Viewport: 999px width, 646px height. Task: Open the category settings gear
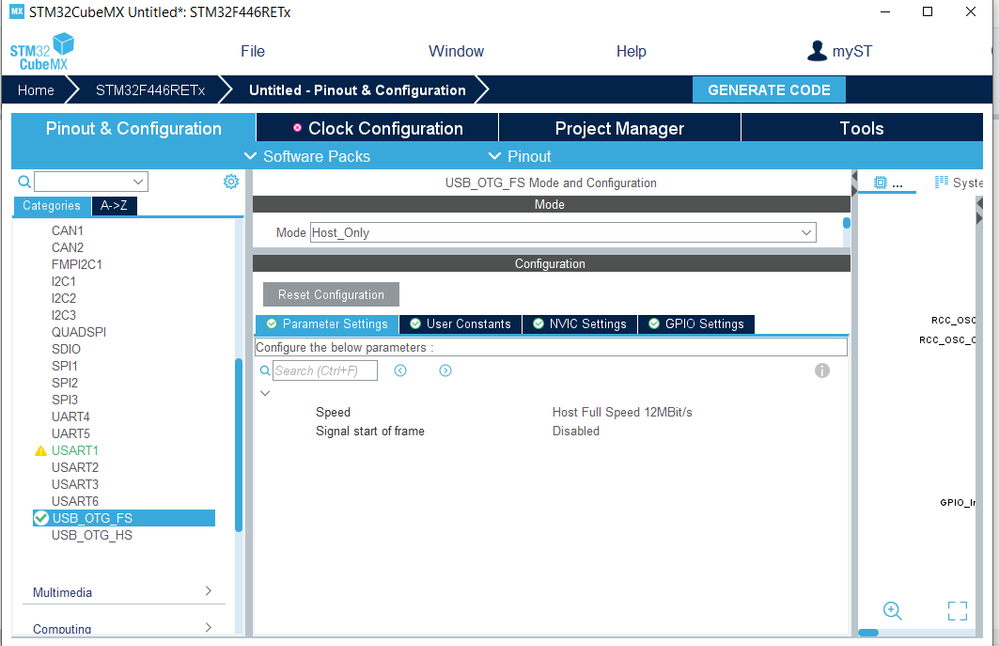coord(231,182)
